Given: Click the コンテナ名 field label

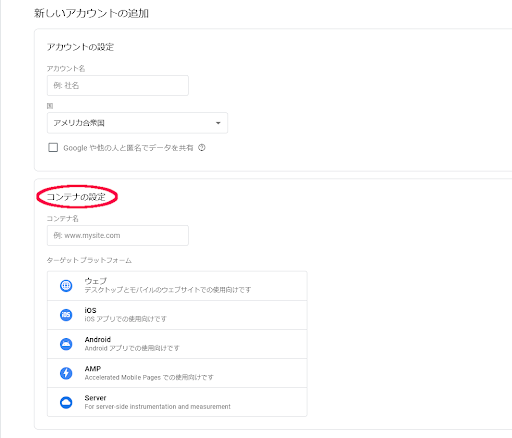Looking at the screenshot, I should tap(62, 219).
